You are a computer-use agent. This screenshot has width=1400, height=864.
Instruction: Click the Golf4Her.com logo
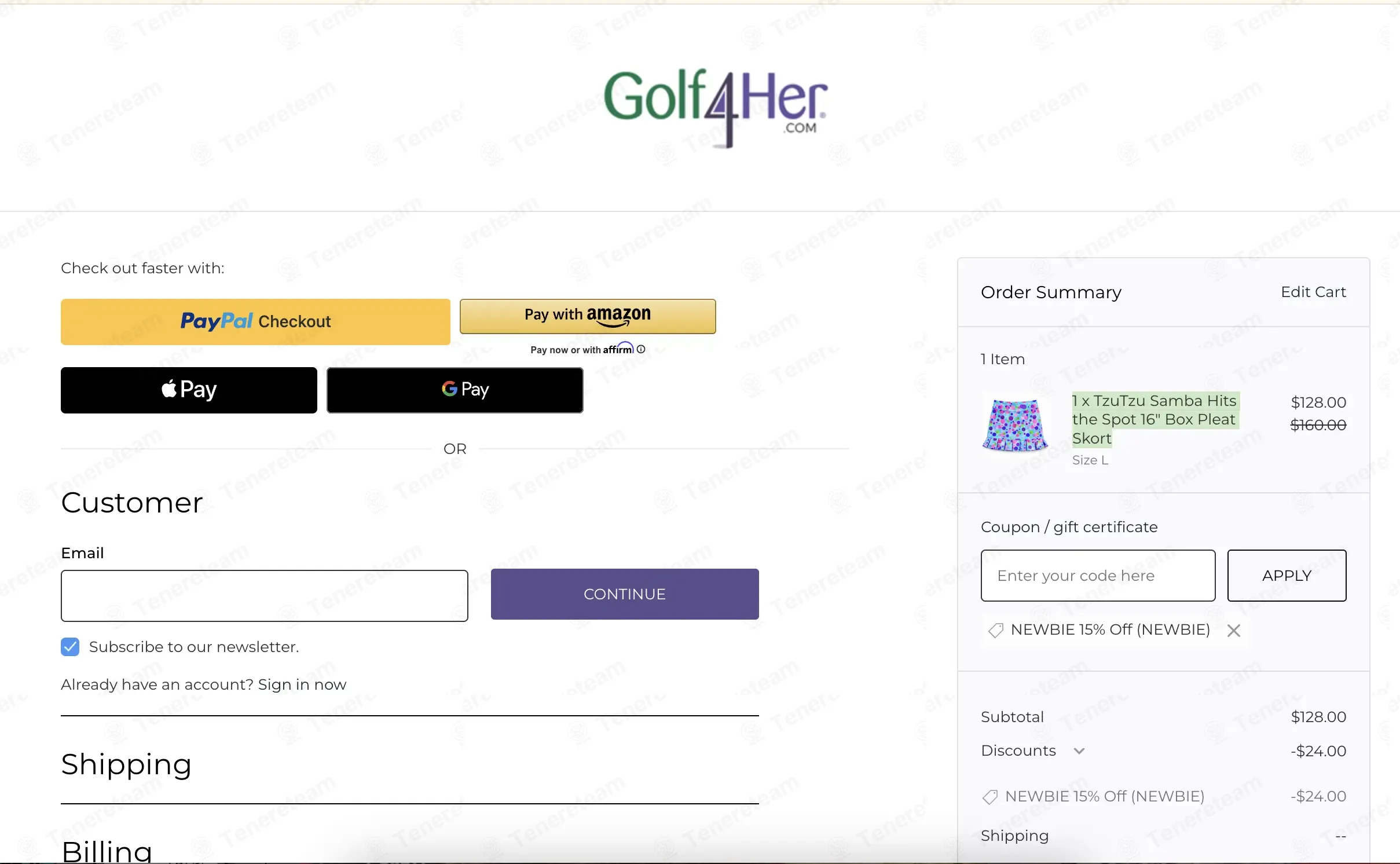[x=716, y=108]
